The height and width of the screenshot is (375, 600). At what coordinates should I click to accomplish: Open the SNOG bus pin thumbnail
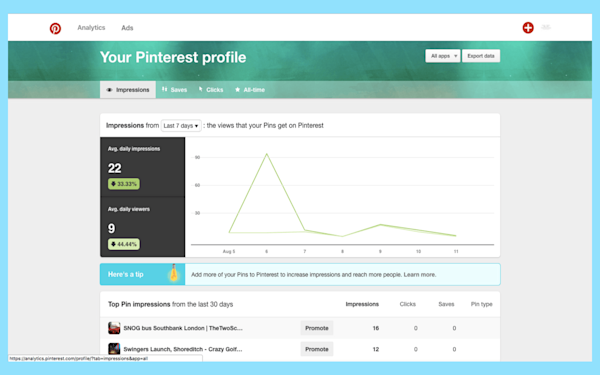coord(114,328)
